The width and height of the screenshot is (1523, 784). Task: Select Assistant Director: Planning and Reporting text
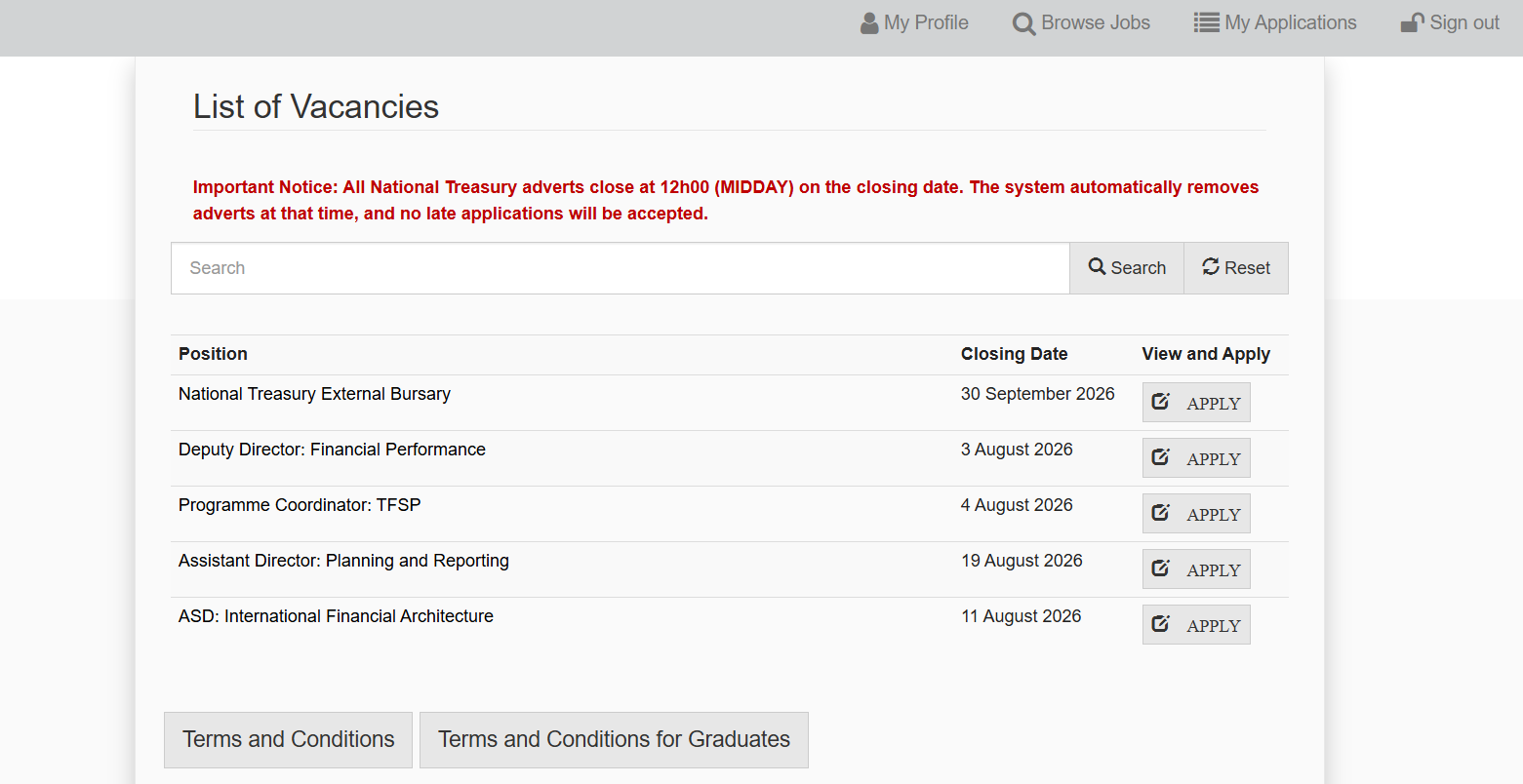point(343,561)
